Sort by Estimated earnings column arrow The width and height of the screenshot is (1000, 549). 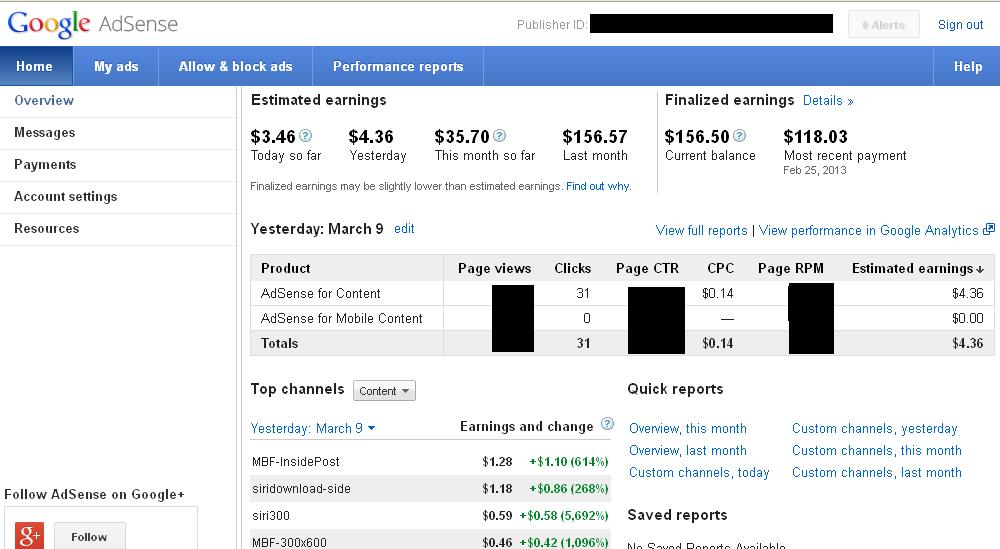[979, 269]
